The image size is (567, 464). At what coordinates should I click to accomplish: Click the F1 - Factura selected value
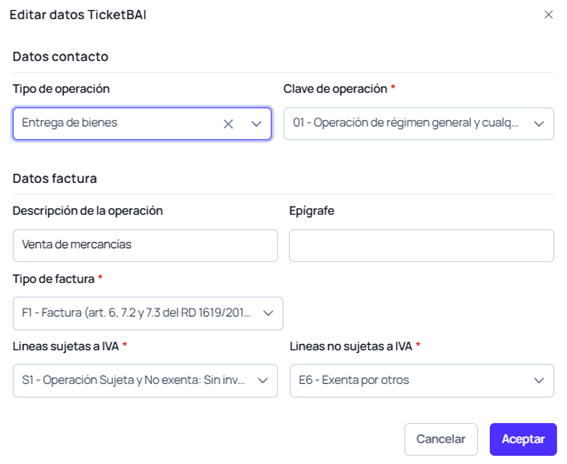[x=136, y=312]
